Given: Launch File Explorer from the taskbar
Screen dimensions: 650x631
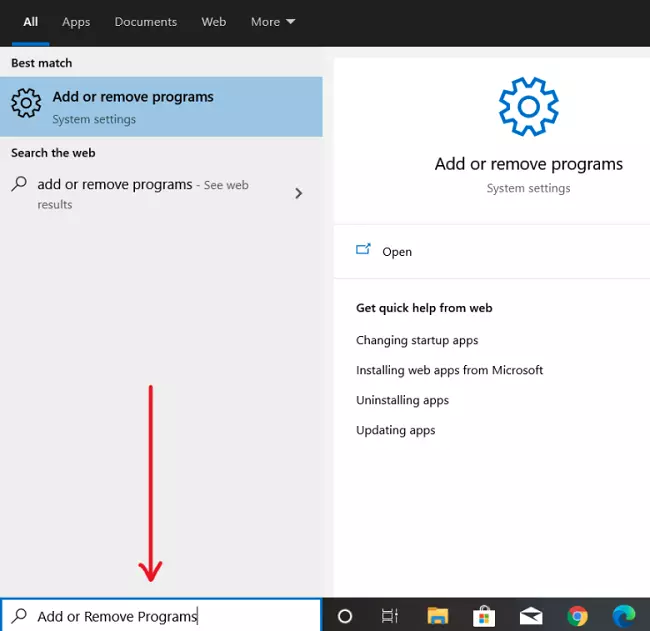Looking at the screenshot, I should [x=438, y=616].
